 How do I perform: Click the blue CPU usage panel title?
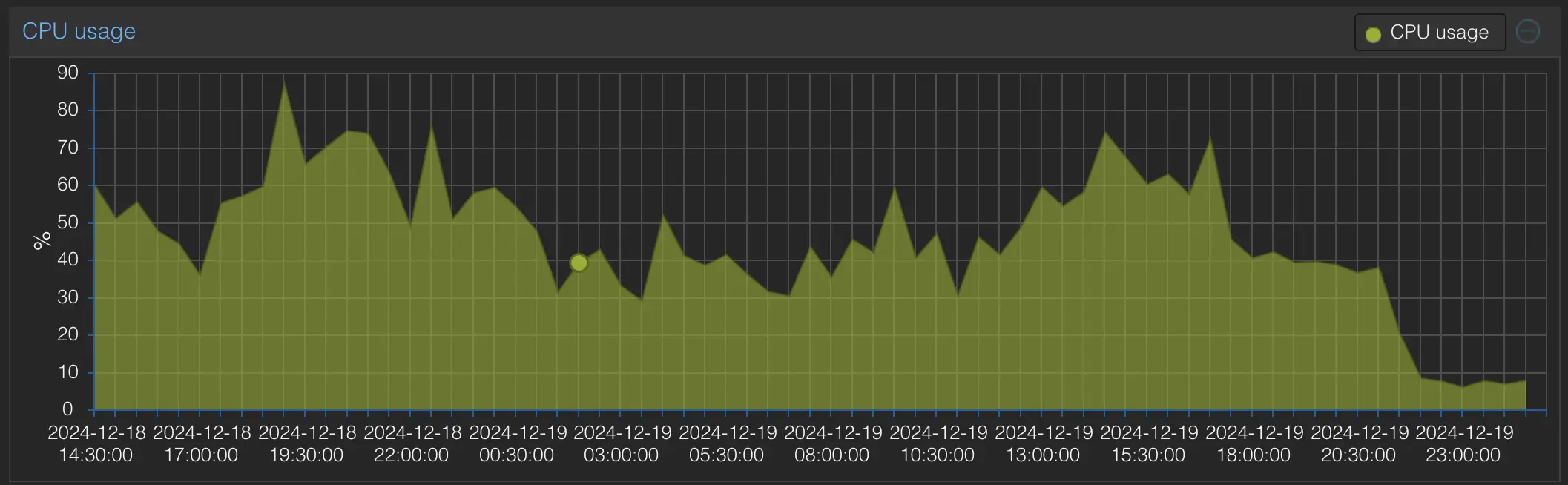[x=79, y=31]
